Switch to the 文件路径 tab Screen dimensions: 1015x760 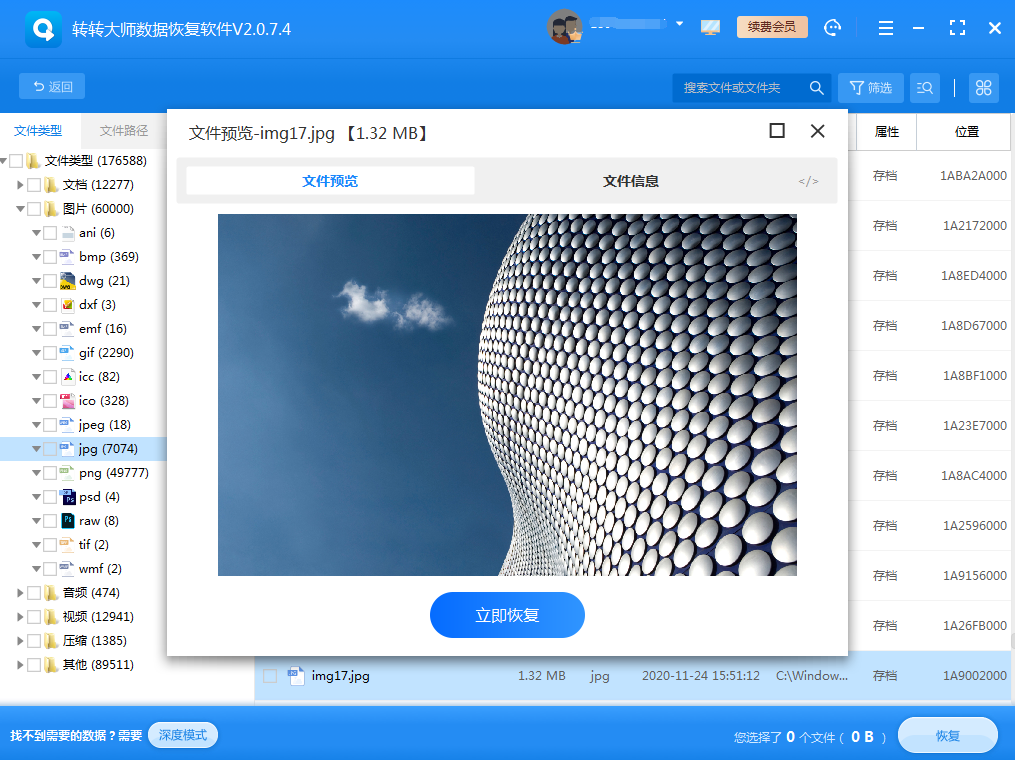click(122, 130)
